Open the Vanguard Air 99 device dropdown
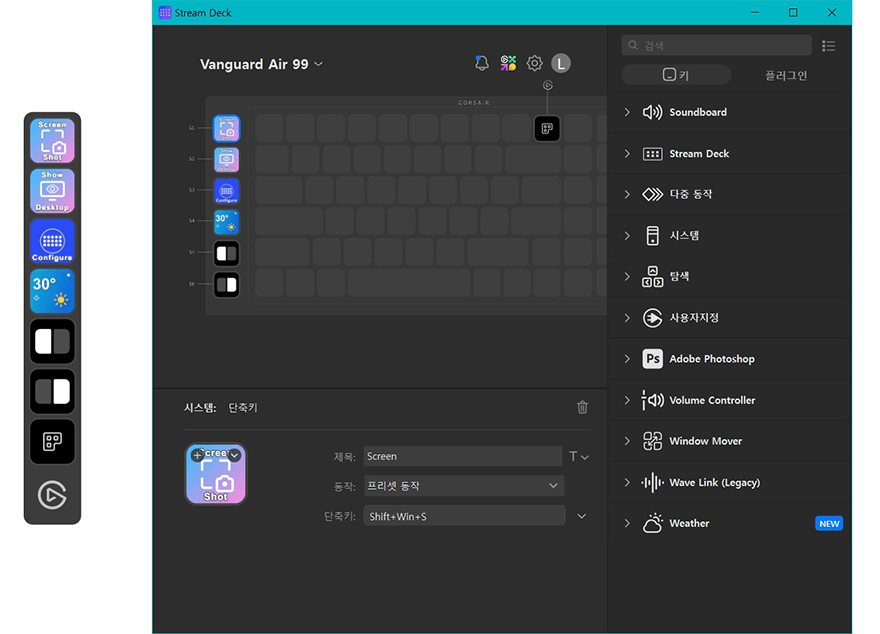The image size is (880, 634). coord(262,64)
